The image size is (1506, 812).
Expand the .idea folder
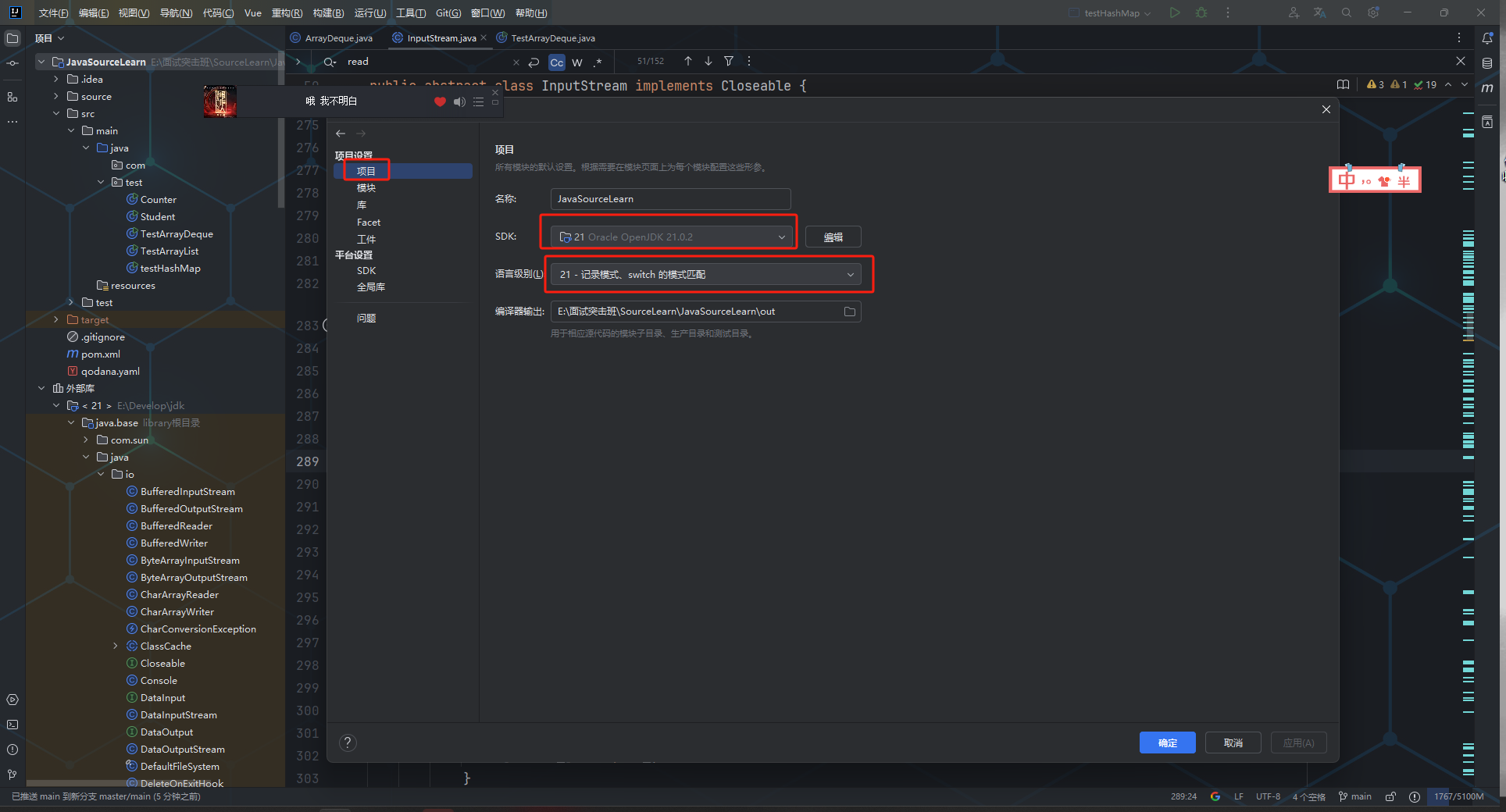coord(55,79)
